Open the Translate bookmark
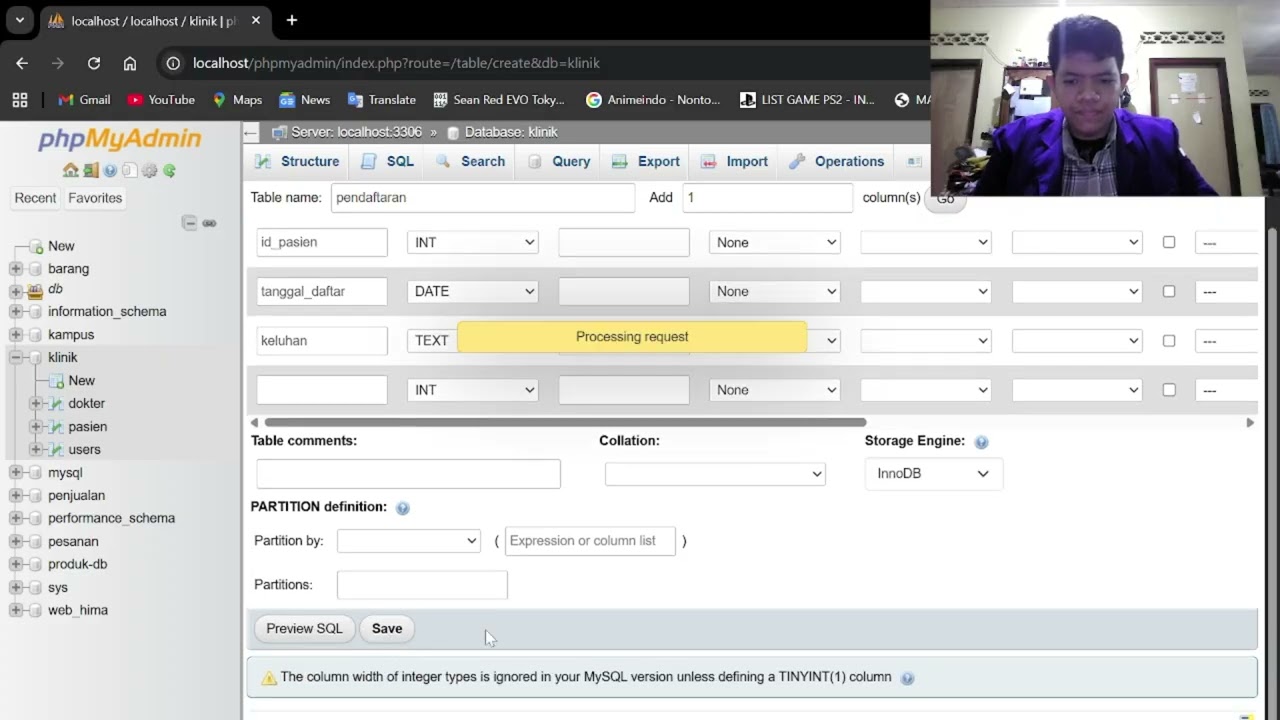 (x=381, y=99)
